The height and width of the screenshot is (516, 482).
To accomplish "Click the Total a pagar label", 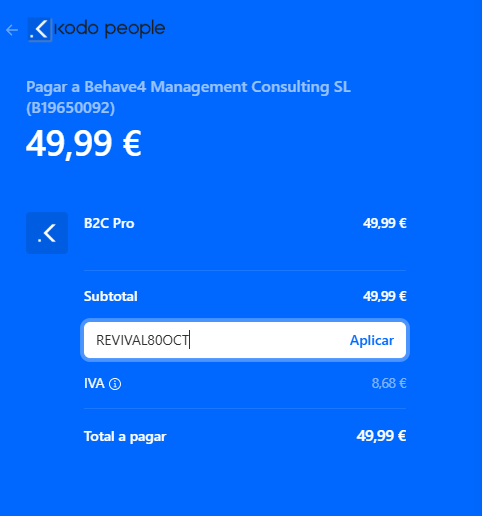I will click(x=125, y=436).
